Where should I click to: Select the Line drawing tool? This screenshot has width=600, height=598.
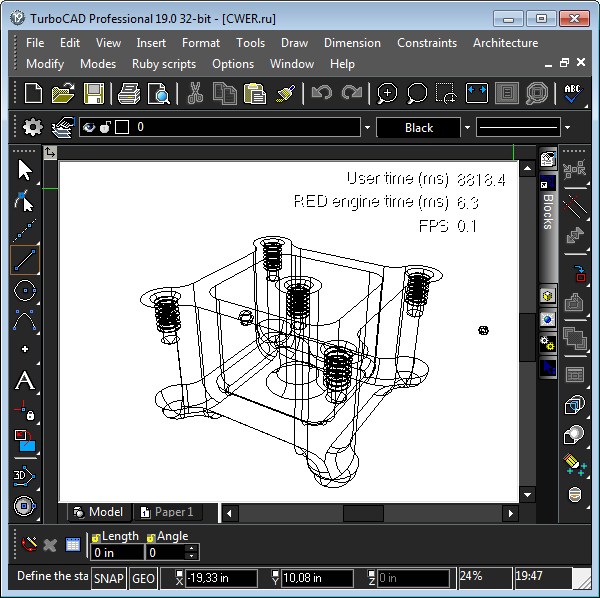pos(25,259)
